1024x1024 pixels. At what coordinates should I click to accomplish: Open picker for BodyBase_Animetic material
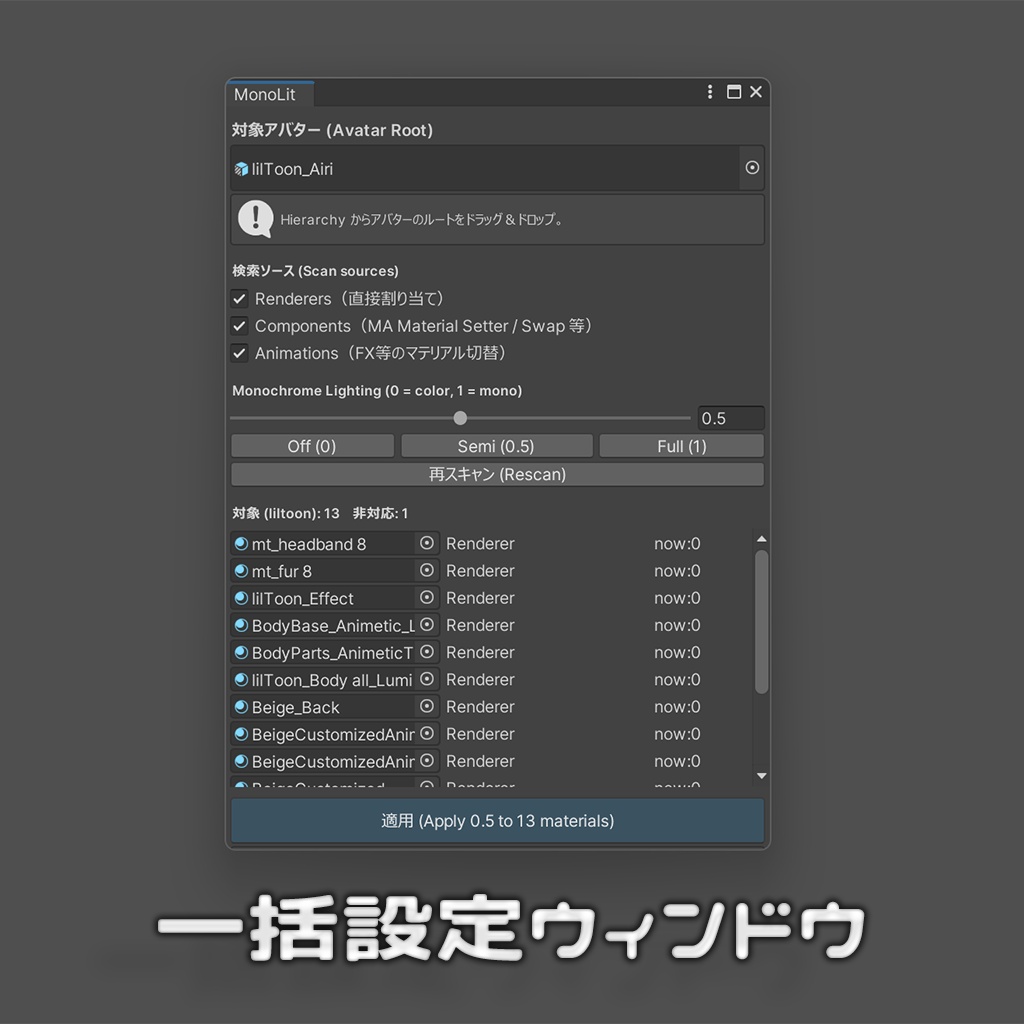click(x=427, y=625)
